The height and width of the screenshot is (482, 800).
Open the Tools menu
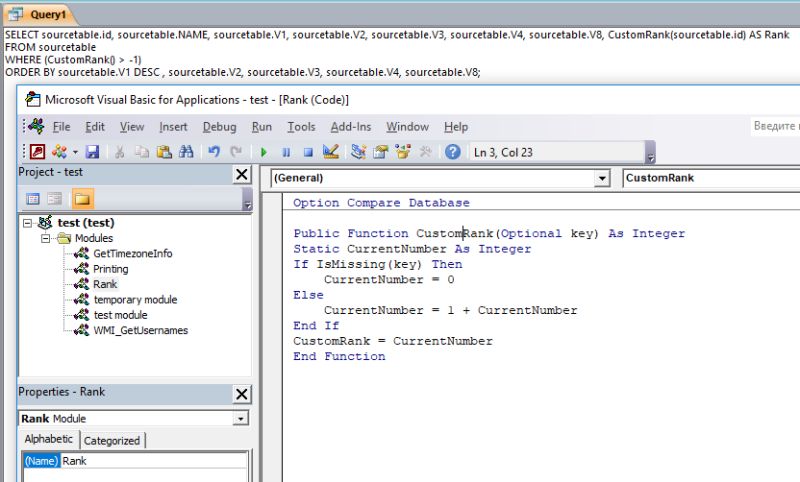coord(301,126)
